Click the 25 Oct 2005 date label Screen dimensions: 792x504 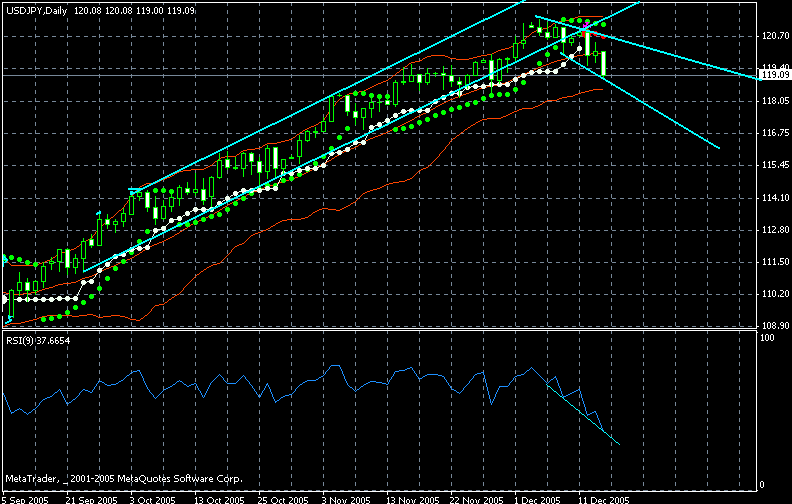point(283,500)
